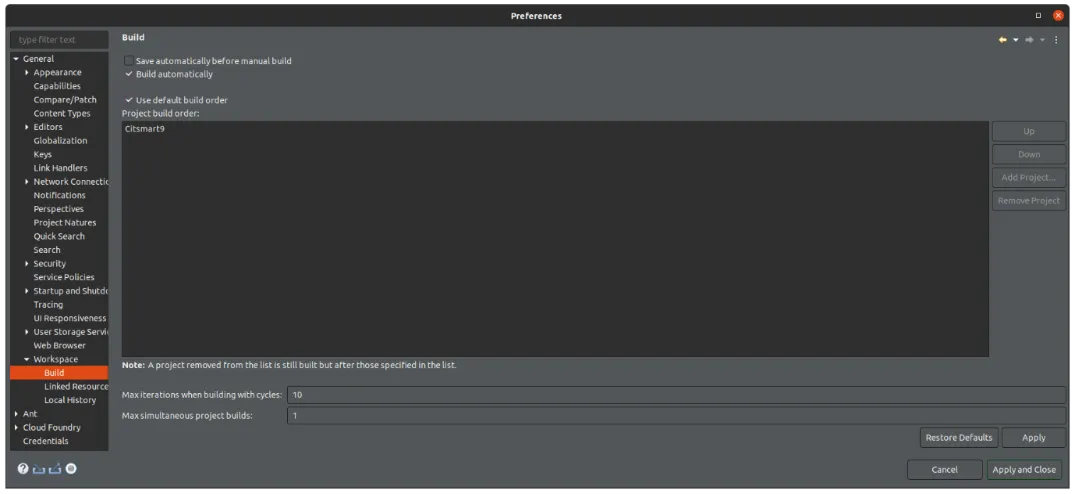1075x494 pixels.
Task: Click the Up button
Action: 1028,132
